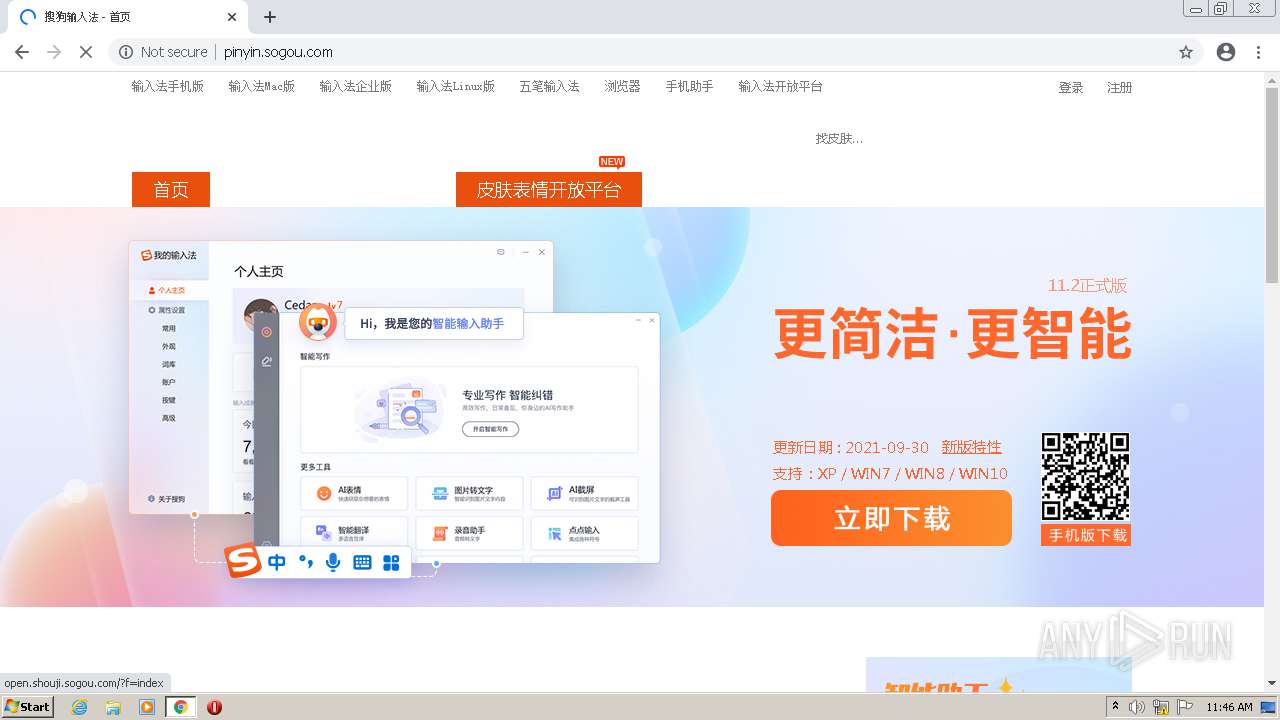Click the browser back arrow
Screen dimensions: 1280x720
tap(22, 52)
